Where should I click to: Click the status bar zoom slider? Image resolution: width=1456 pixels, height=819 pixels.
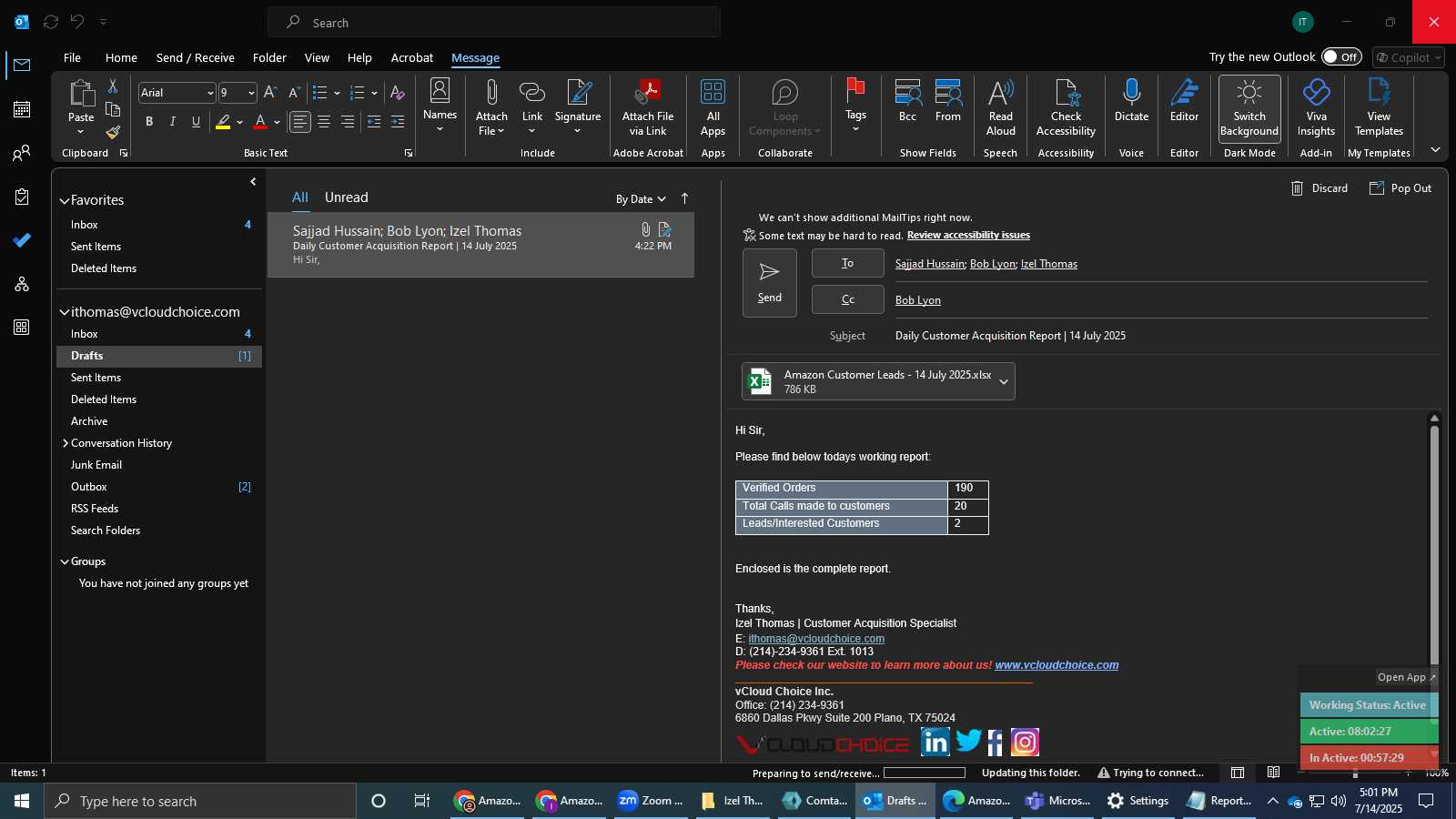click(1356, 773)
